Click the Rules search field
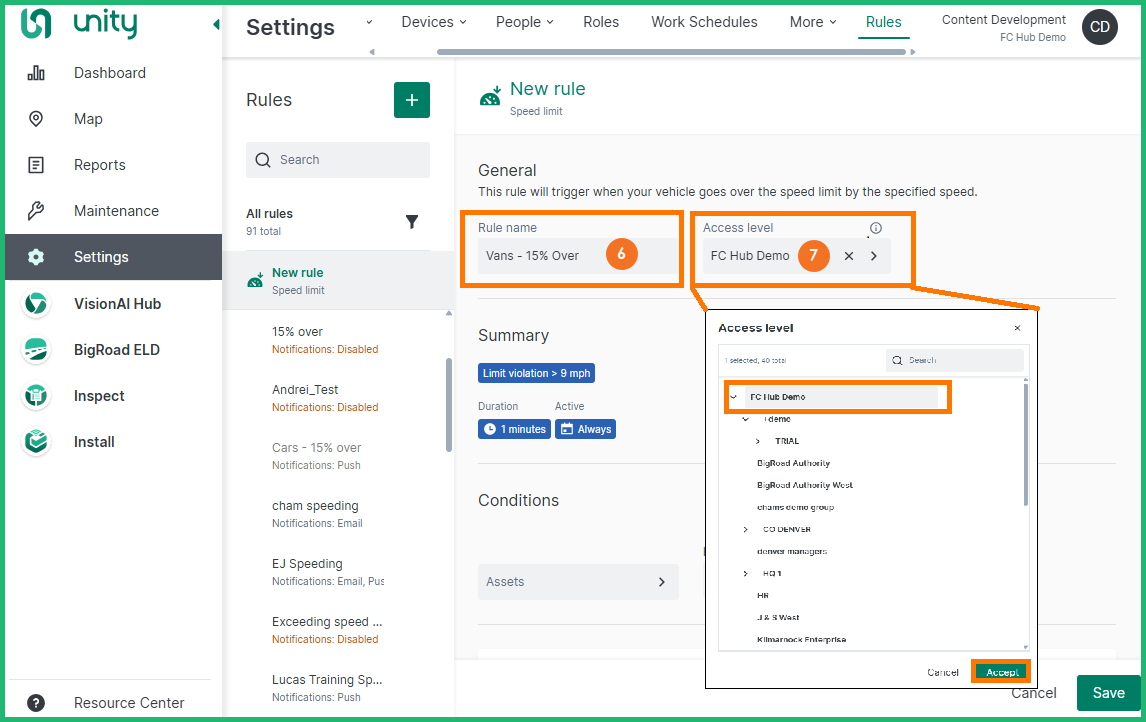The image size is (1146, 722). pos(338,160)
